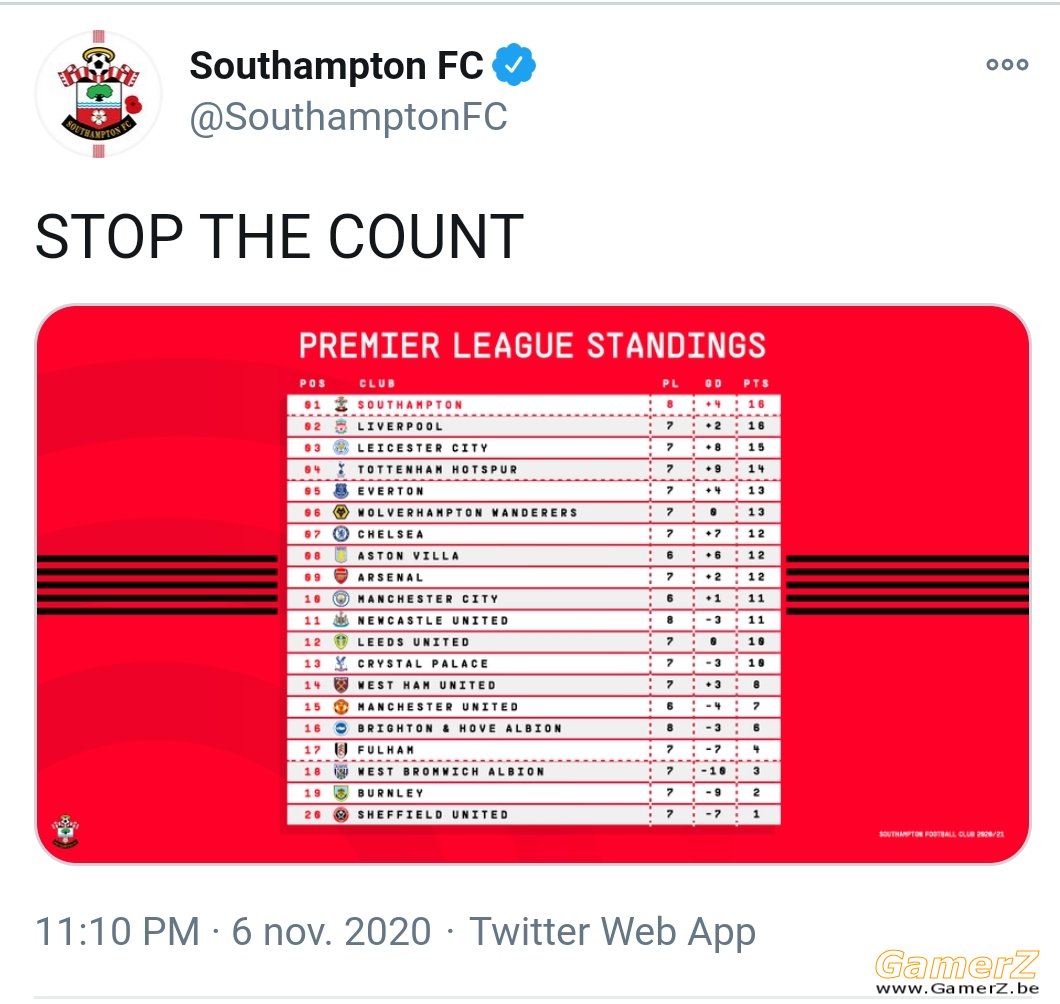Open the three-dot more options menu
The width and height of the screenshot is (1060, 1004).
click(1007, 64)
